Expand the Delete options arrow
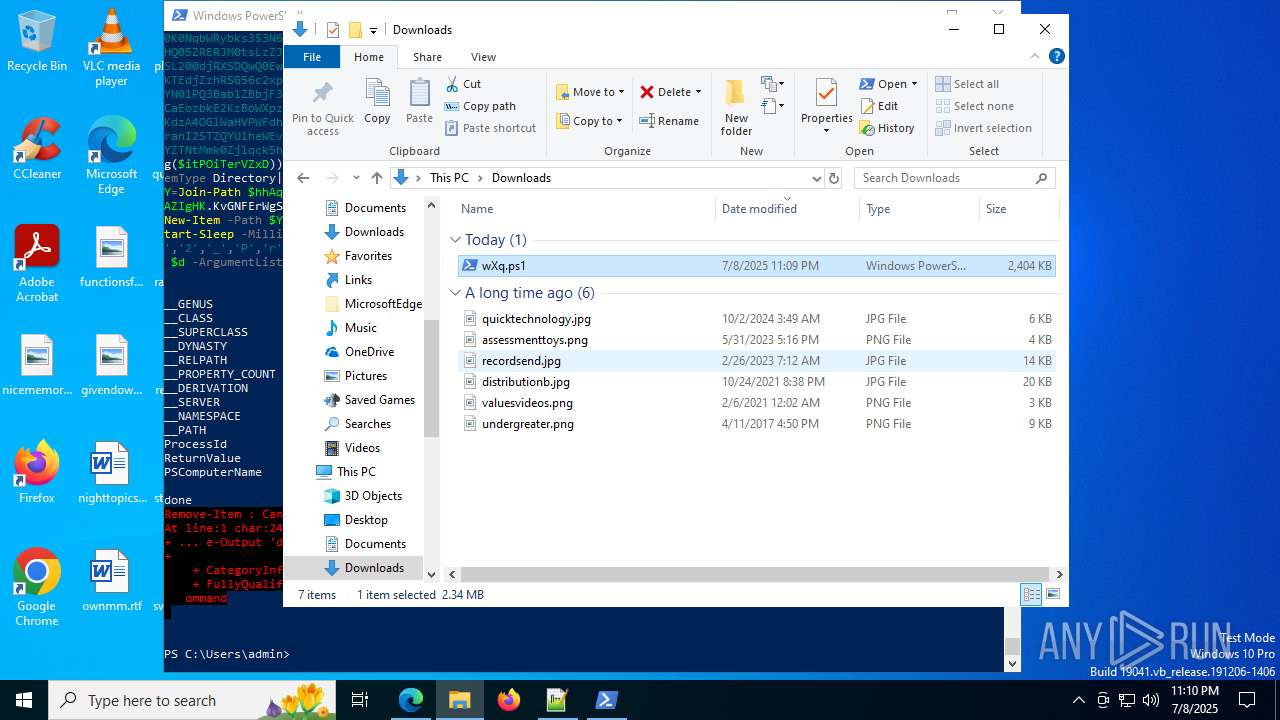Image resolution: width=1280 pixels, height=720 pixels. [x=698, y=92]
